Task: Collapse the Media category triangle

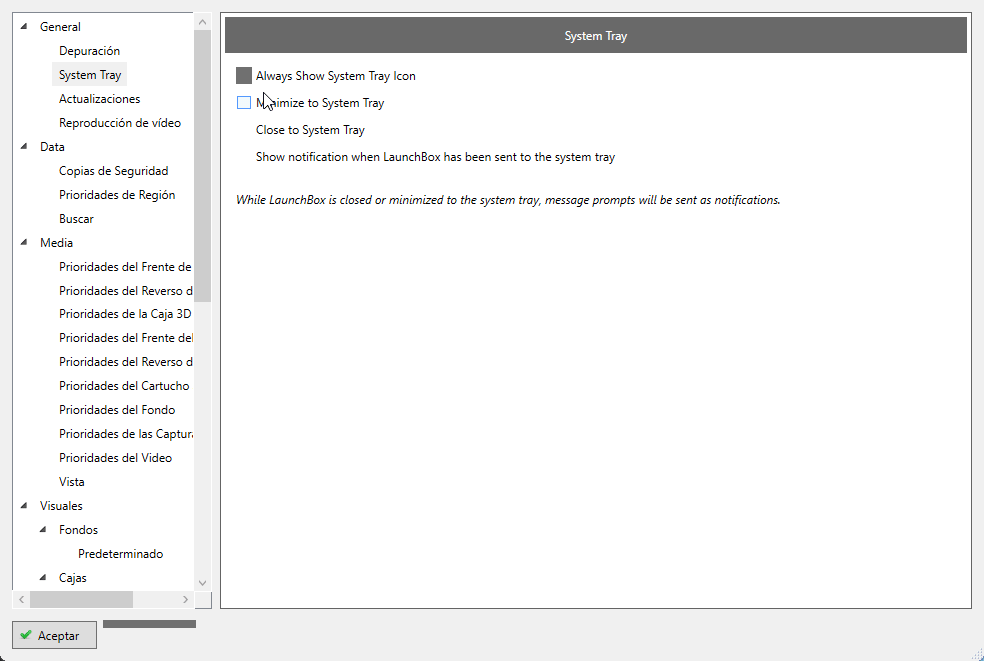Action: 24,243
